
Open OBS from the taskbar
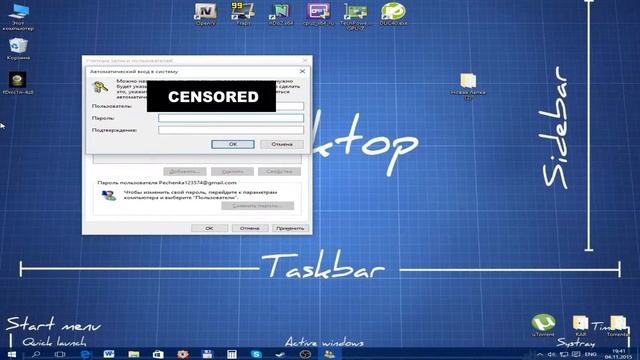pos(305,354)
